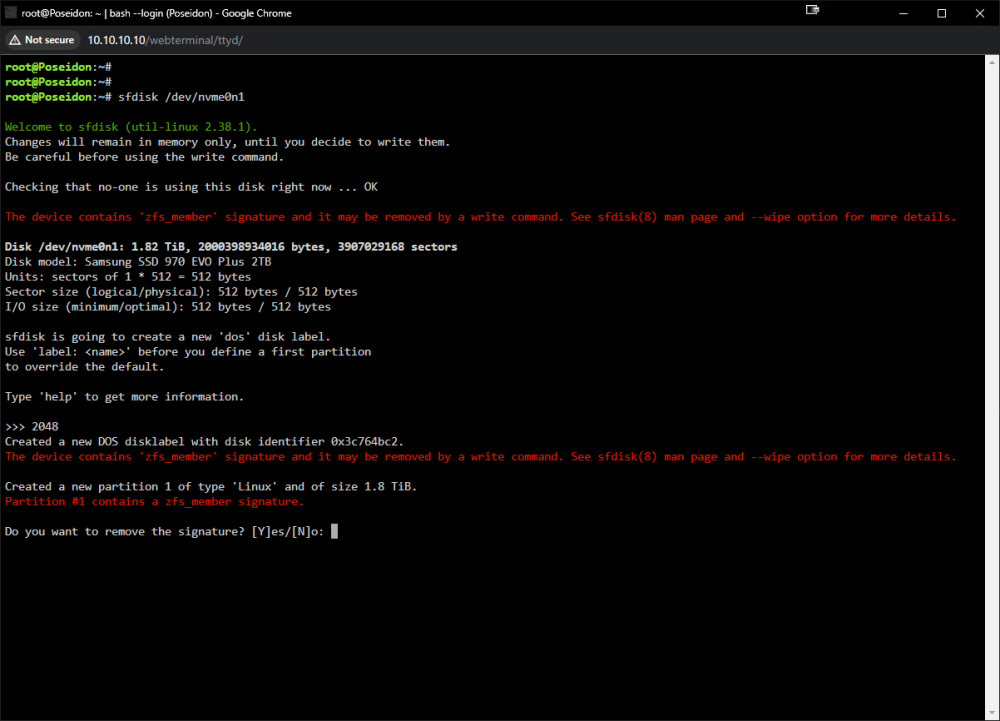Click 'Be careful before using the write command.' line
The height and width of the screenshot is (721, 1000).
click(144, 157)
